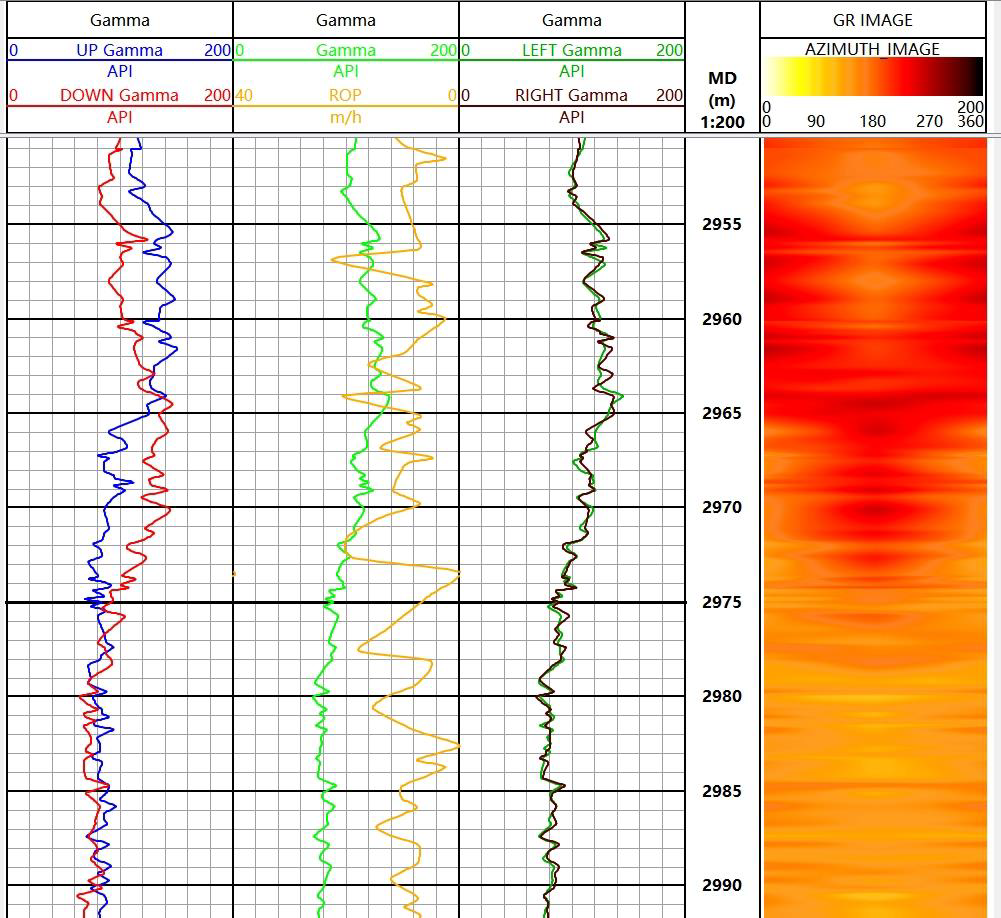Click the API unit under RIGHT Gamma
Screen dimensions: 1001x918
pos(571,117)
